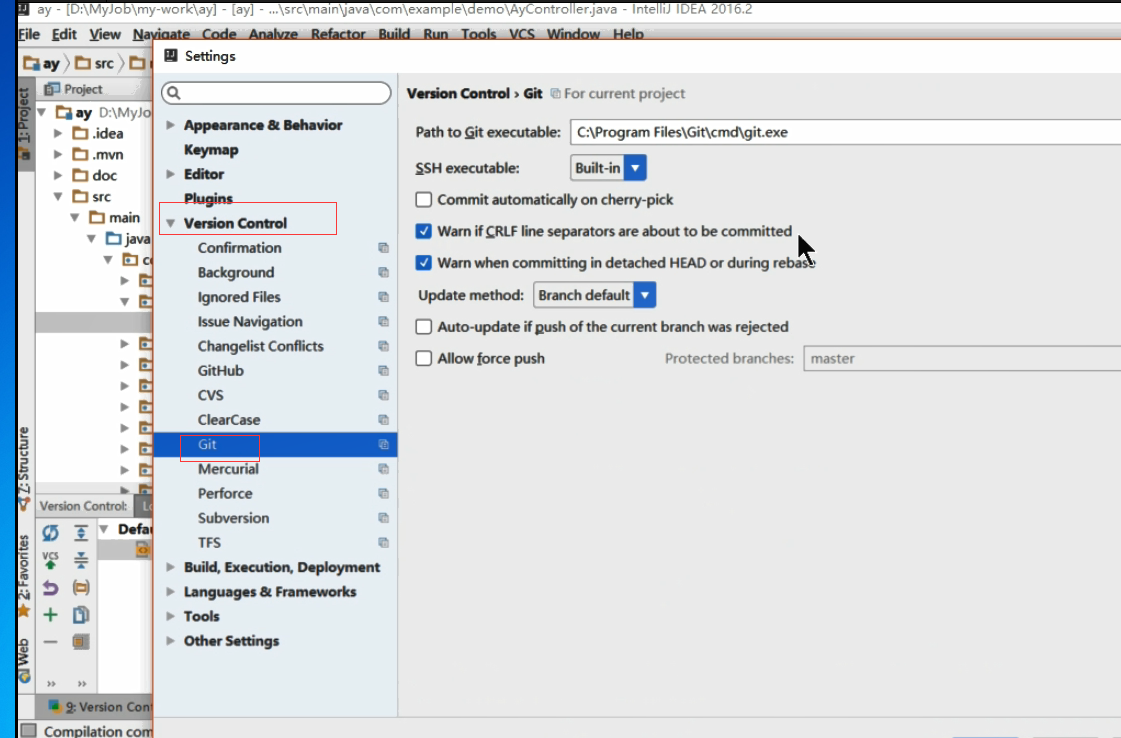Click the per-project icon beside TFS
This screenshot has width=1121, height=738.
(x=383, y=543)
